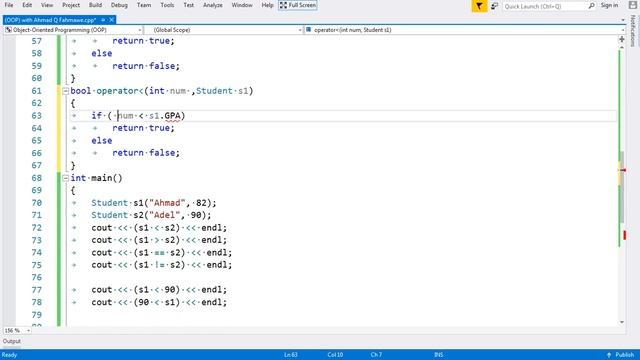Image resolution: width=640 pixels, height=360 pixels.
Task: Click the (s1 == s2) expression on line 74
Action: [x=159, y=253]
